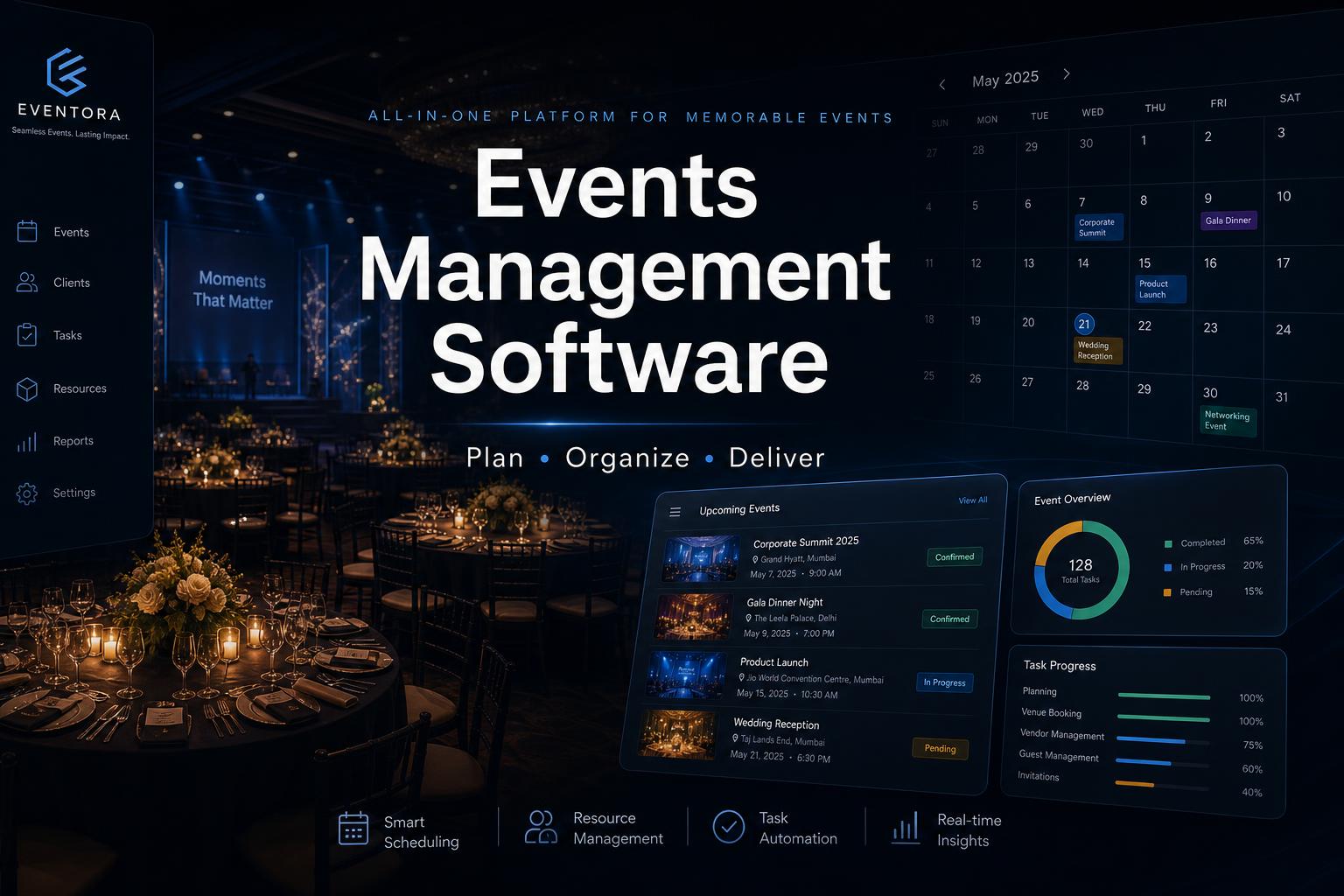Screen dimensions: 1344x896
Task: Click the Task Automation checkmark icon
Action: coord(728,826)
